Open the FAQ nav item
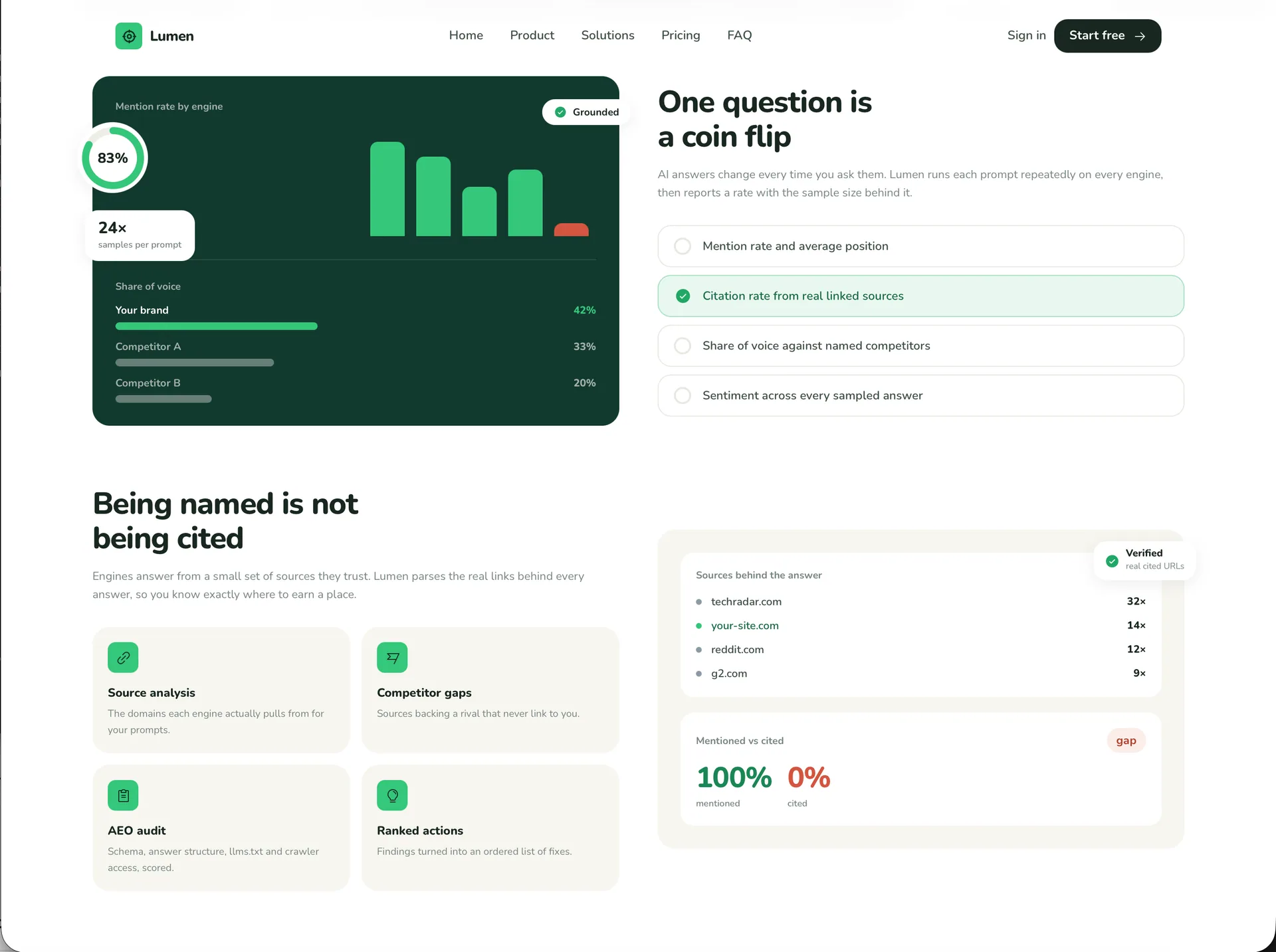 click(739, 35)
